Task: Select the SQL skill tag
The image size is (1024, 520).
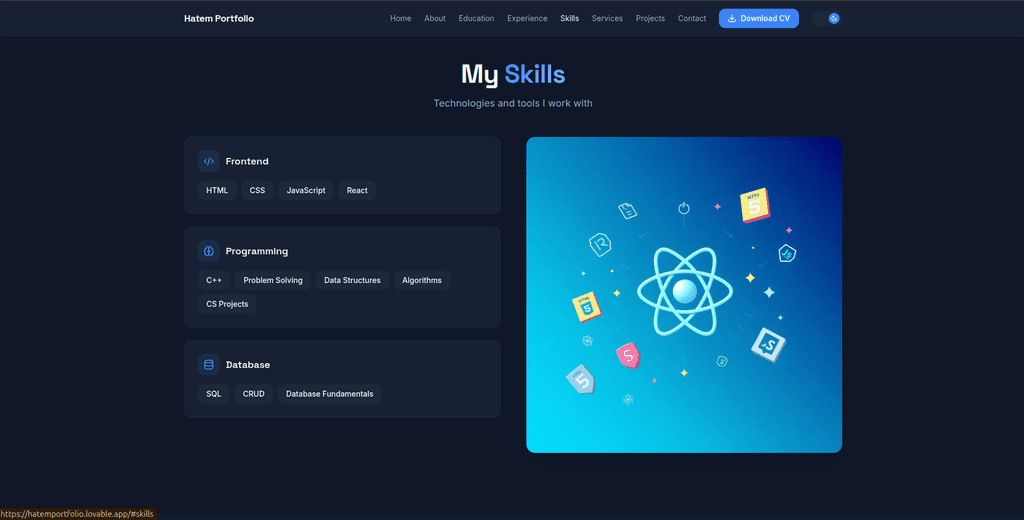Action: pos(214,394)
